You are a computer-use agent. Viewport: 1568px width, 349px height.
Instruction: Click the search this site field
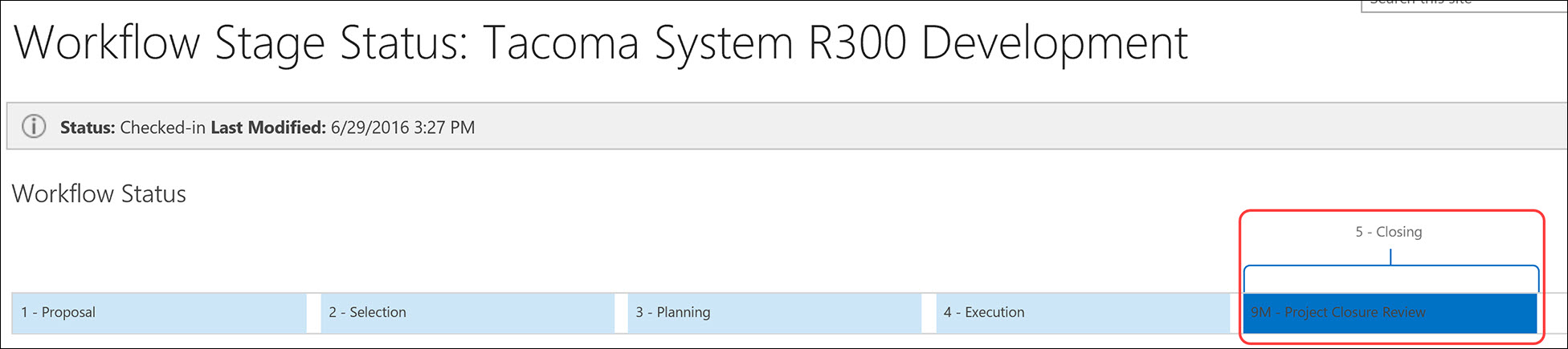point(1464,5)
